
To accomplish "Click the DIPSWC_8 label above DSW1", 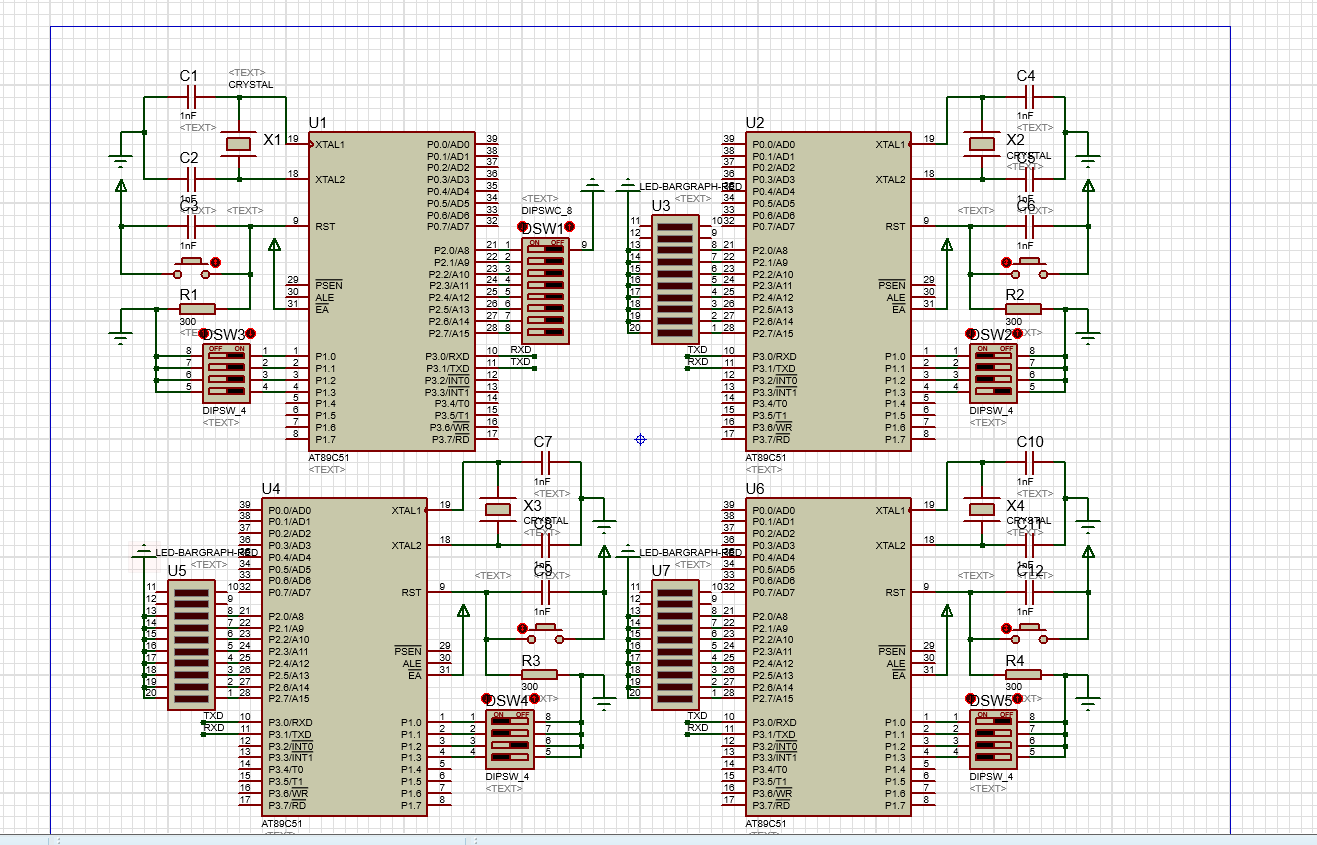I will pyautogui.click(x=547, y=211).
